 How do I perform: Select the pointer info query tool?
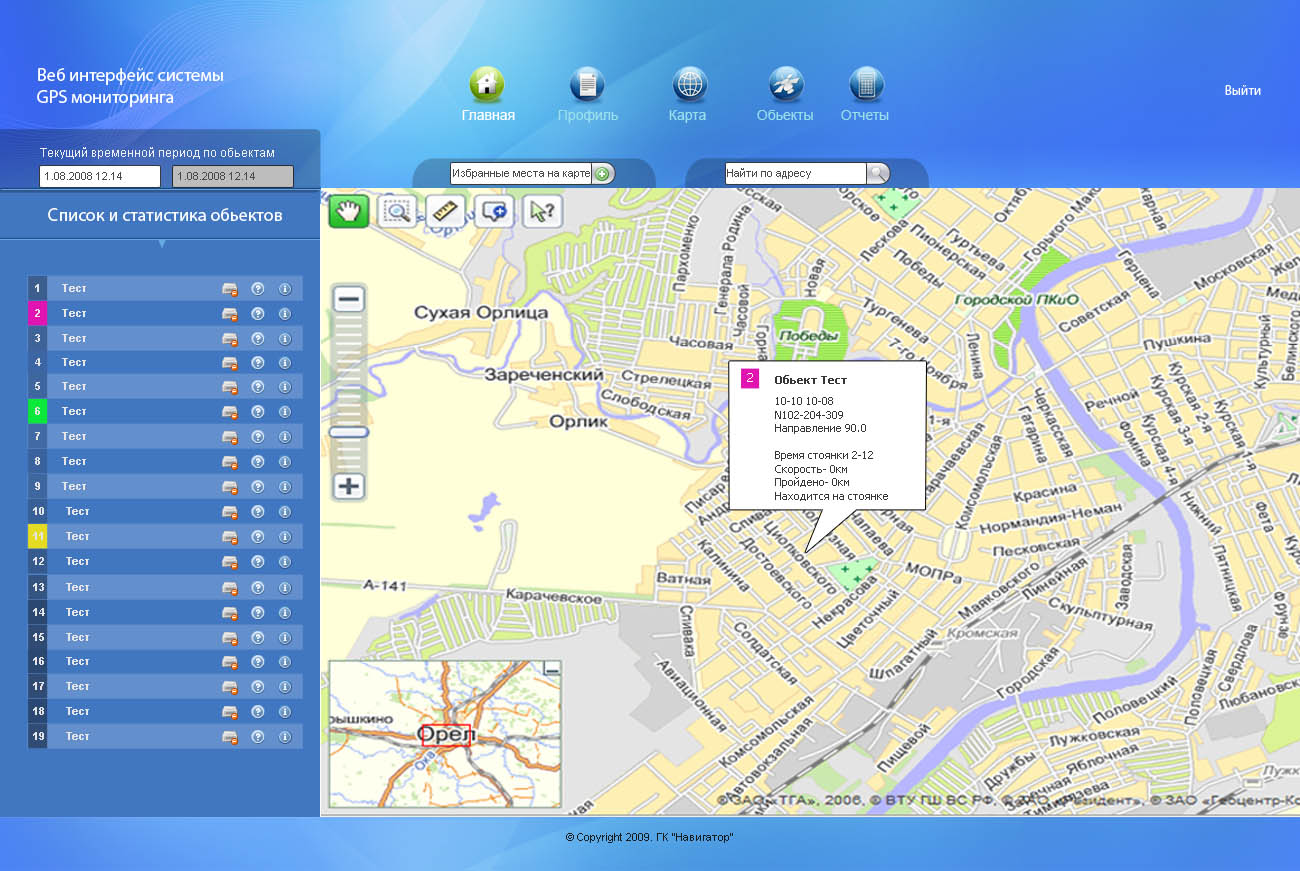pyautogui.click(x=542, y=211)
